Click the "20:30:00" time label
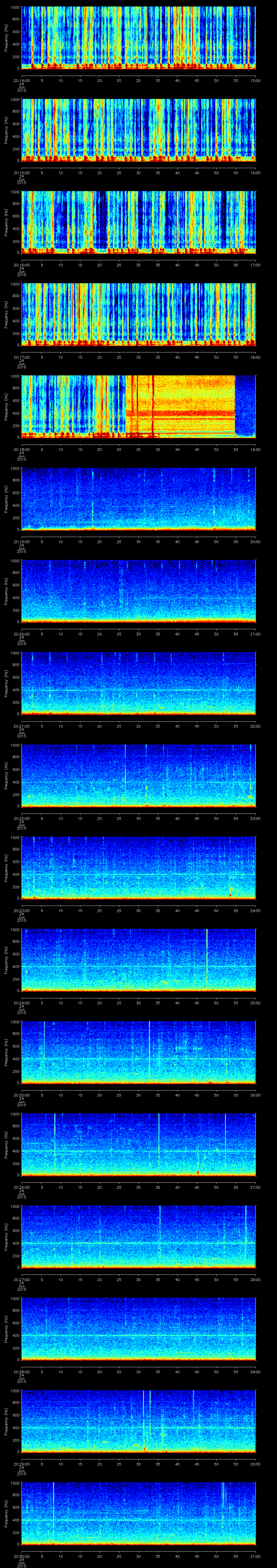Screen dimensions: 277x1568 click(21, 1556)
